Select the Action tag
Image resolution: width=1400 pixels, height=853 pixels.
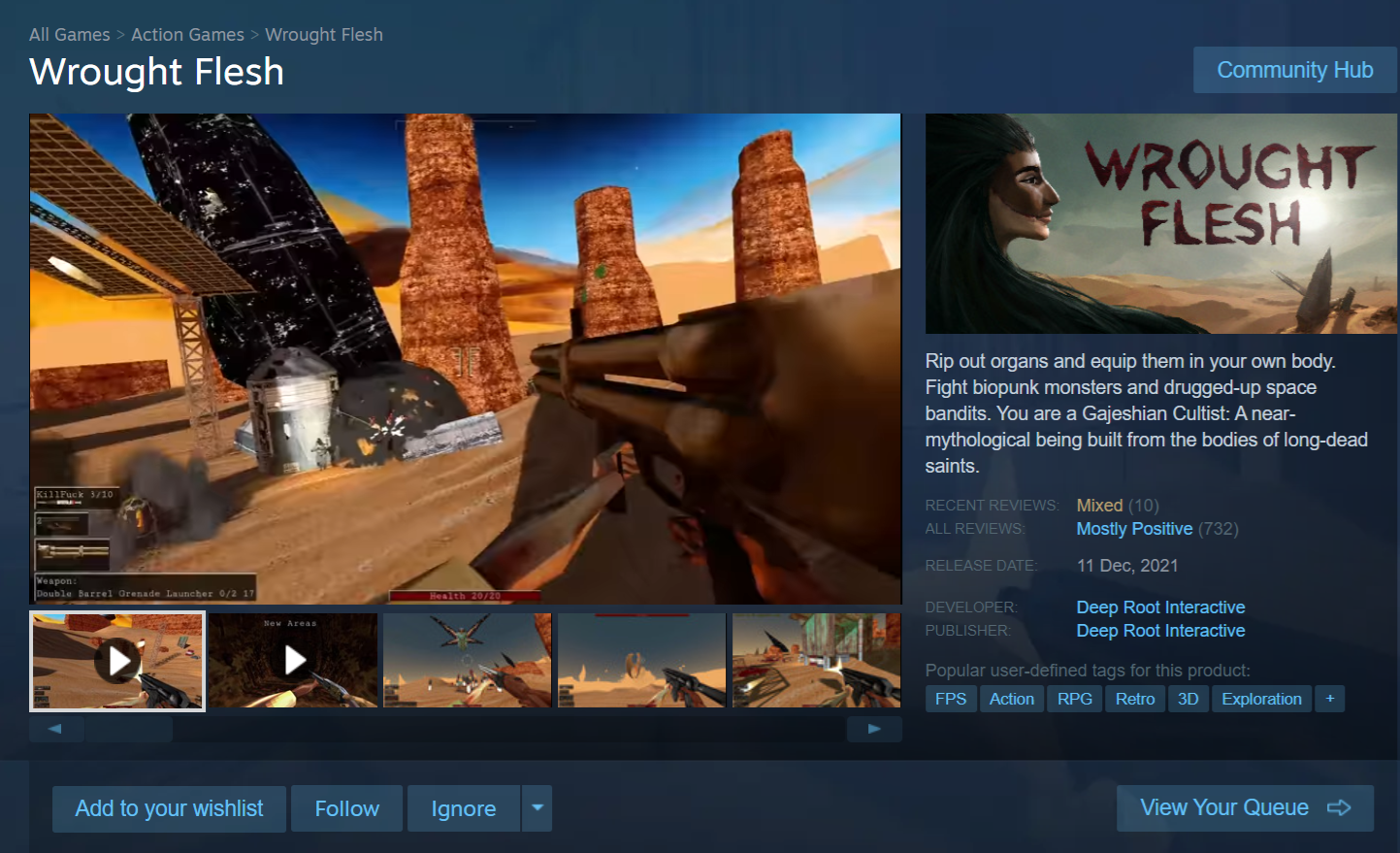coord(1012,699)
